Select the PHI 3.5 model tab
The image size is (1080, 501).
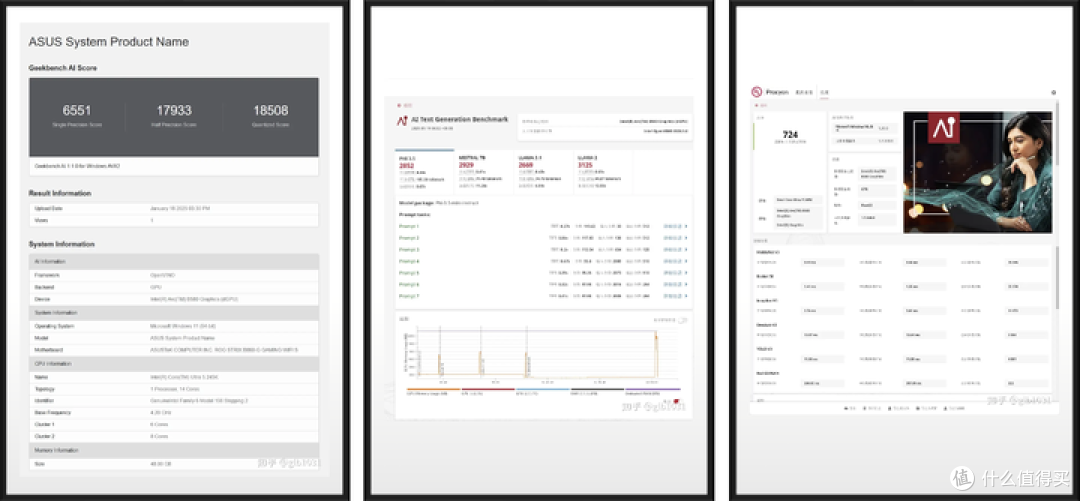424,171
